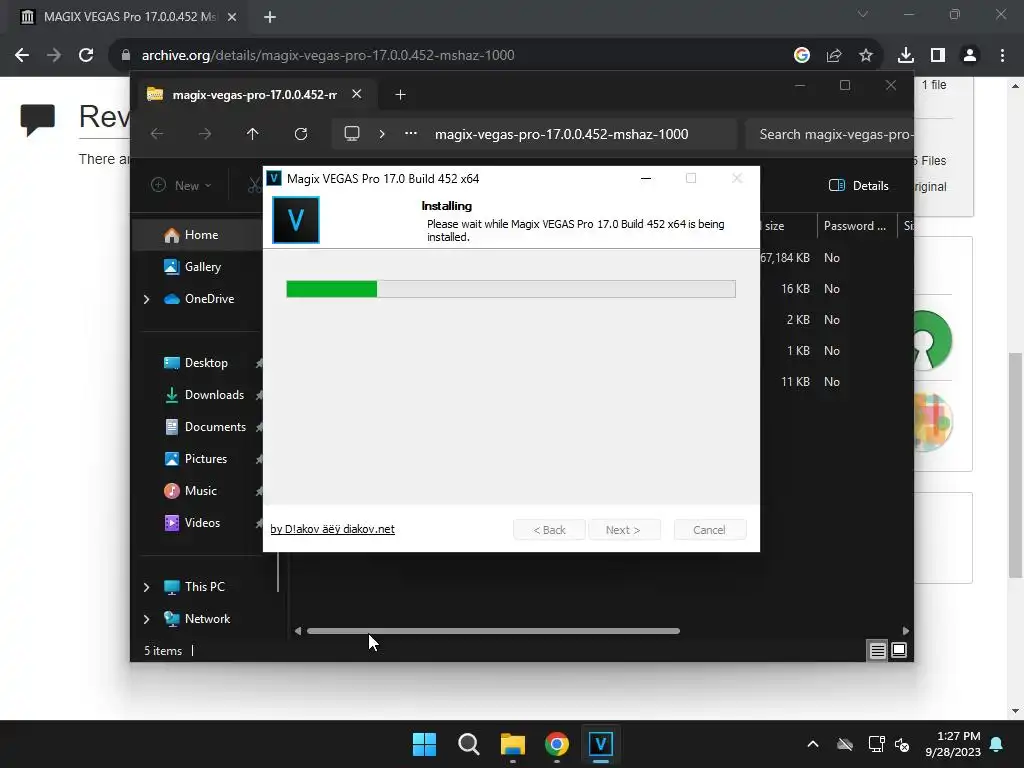Viewport: 1024px width, 768px height.
Task: Open the Chrome profile avatar
Action: (x=970, y=56)
